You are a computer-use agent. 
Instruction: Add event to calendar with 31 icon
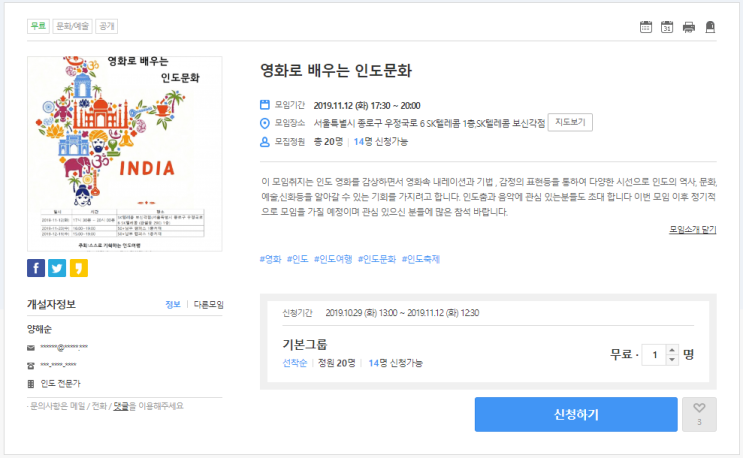pyautogui.click(x=667, y=27)
